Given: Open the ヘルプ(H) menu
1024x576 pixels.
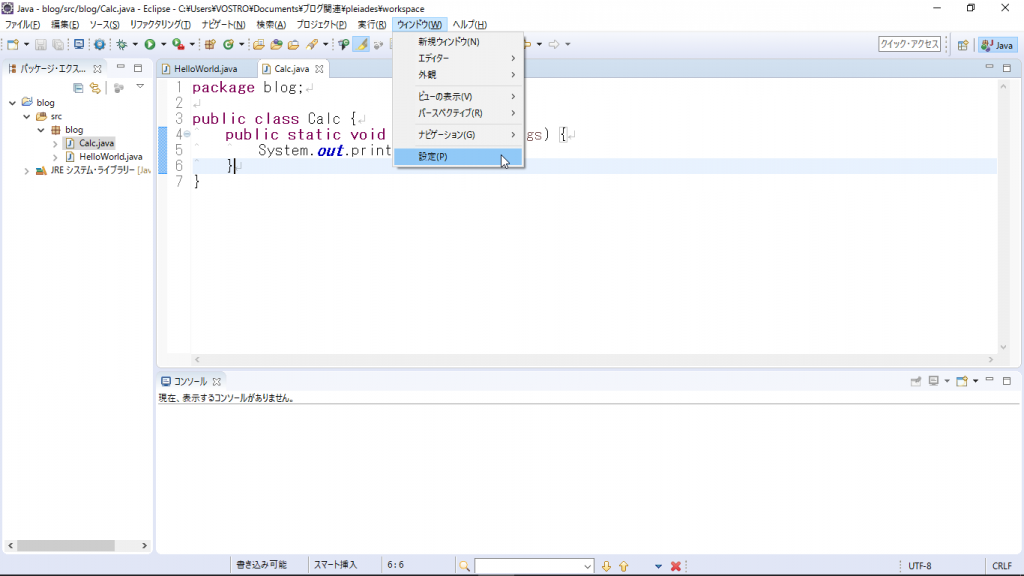Looking at the screenshot, I should click(469, 24).
